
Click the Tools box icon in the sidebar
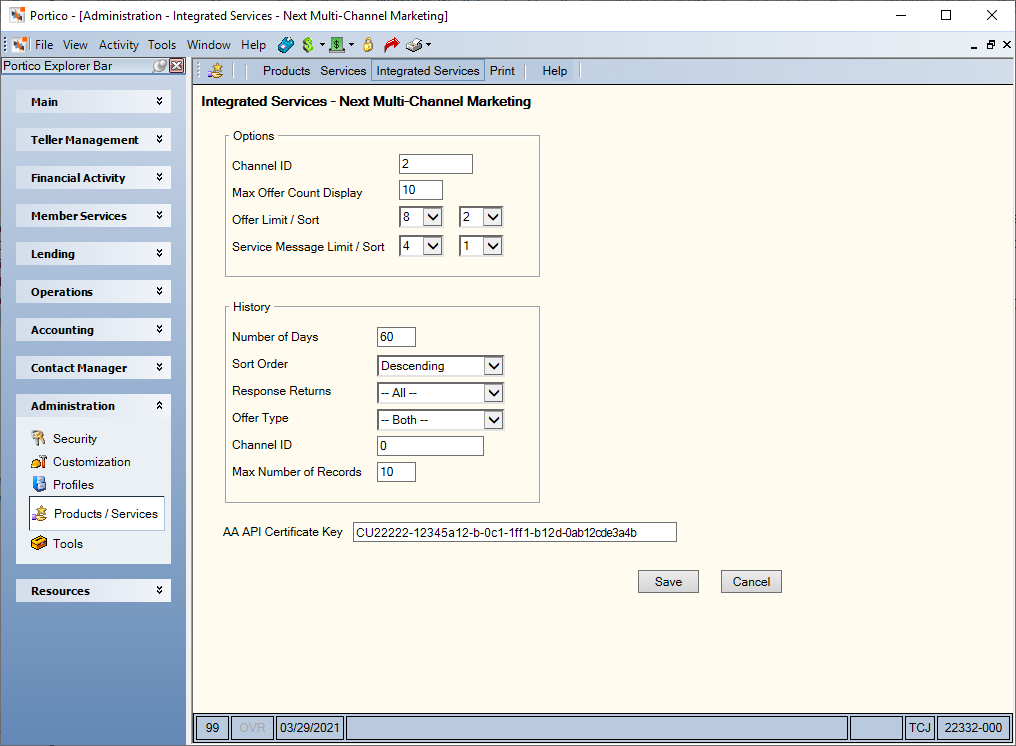[39, 543]
